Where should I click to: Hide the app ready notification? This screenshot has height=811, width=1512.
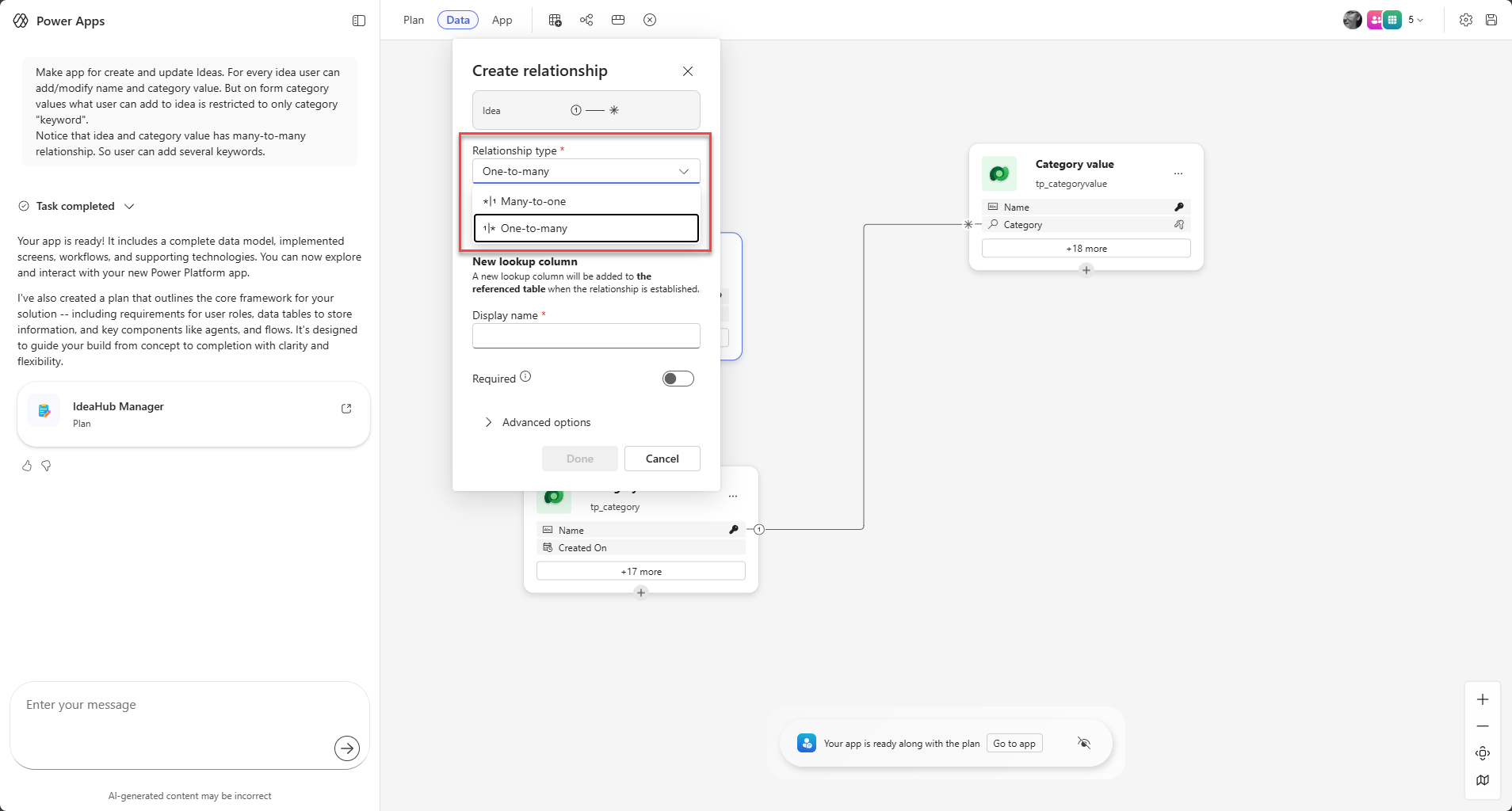point(1084,743)
